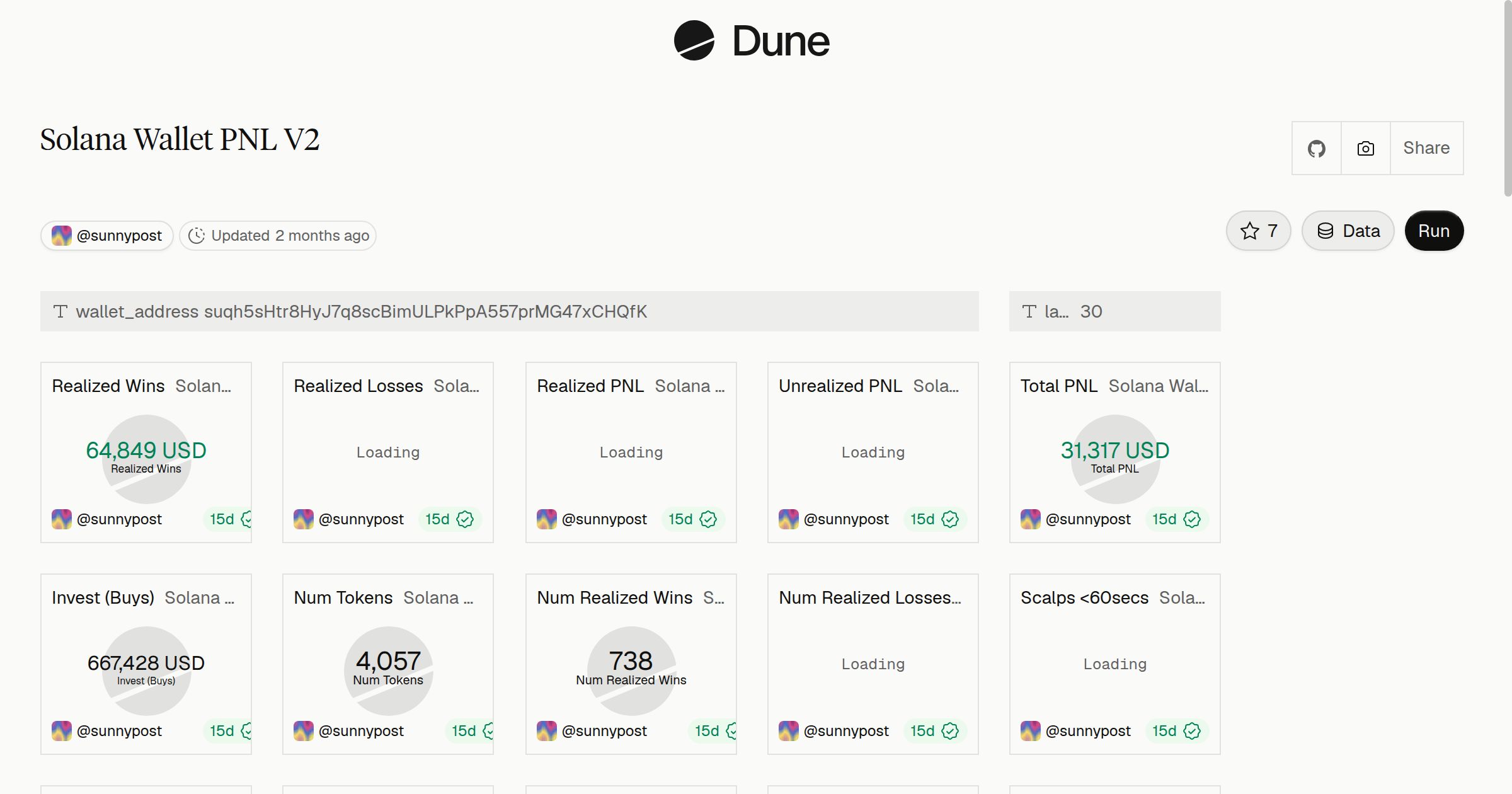Click @sunnypost avatar on Realized Wins card
This screenshot has height=794, width=1512.
coord(62,519)
